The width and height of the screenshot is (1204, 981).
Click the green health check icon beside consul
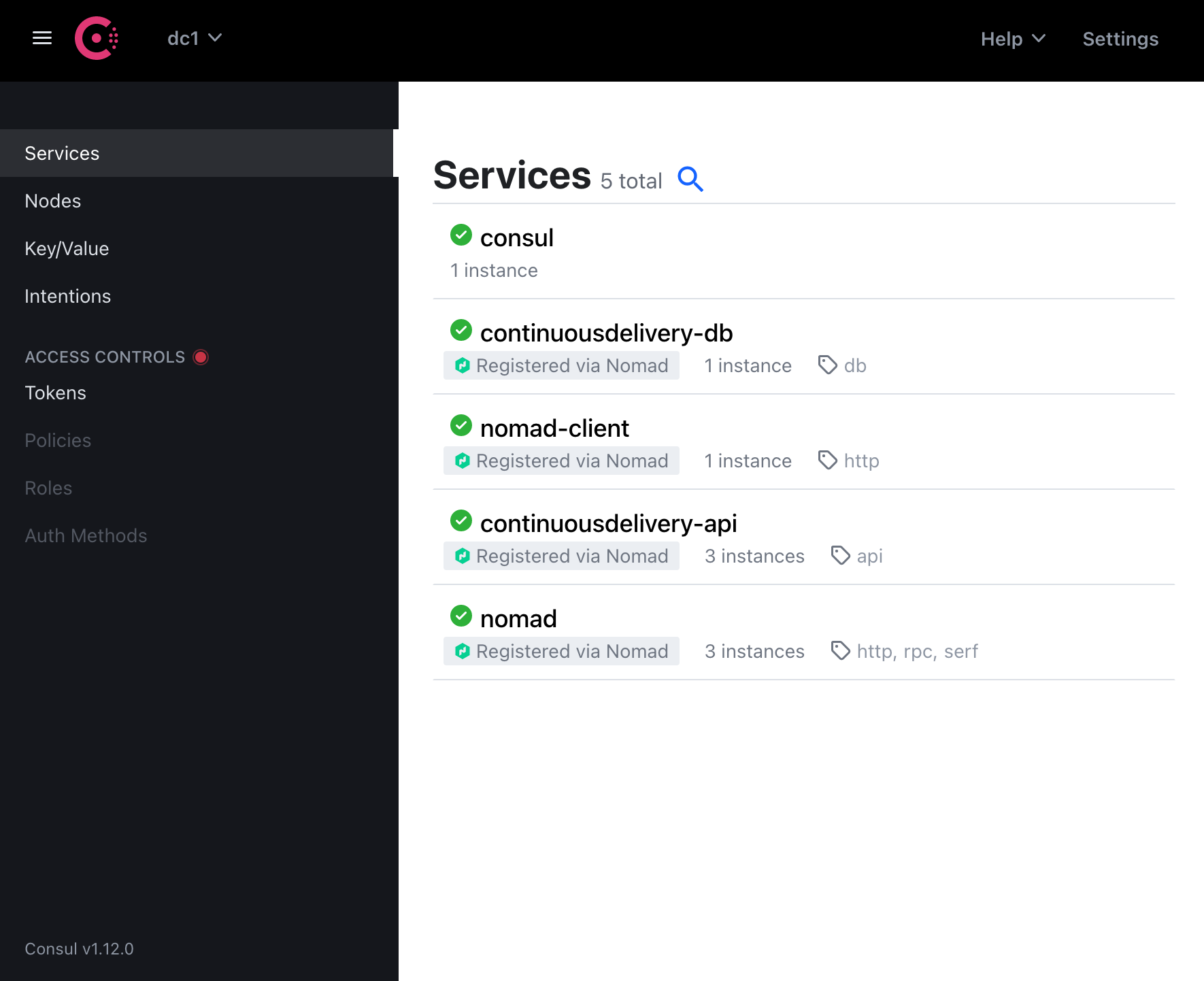click(x=461, y=235)
